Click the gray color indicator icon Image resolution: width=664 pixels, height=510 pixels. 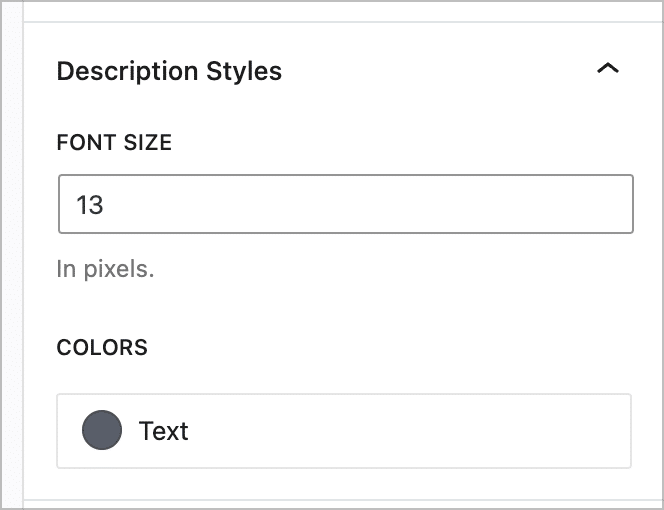click(100, 431)
